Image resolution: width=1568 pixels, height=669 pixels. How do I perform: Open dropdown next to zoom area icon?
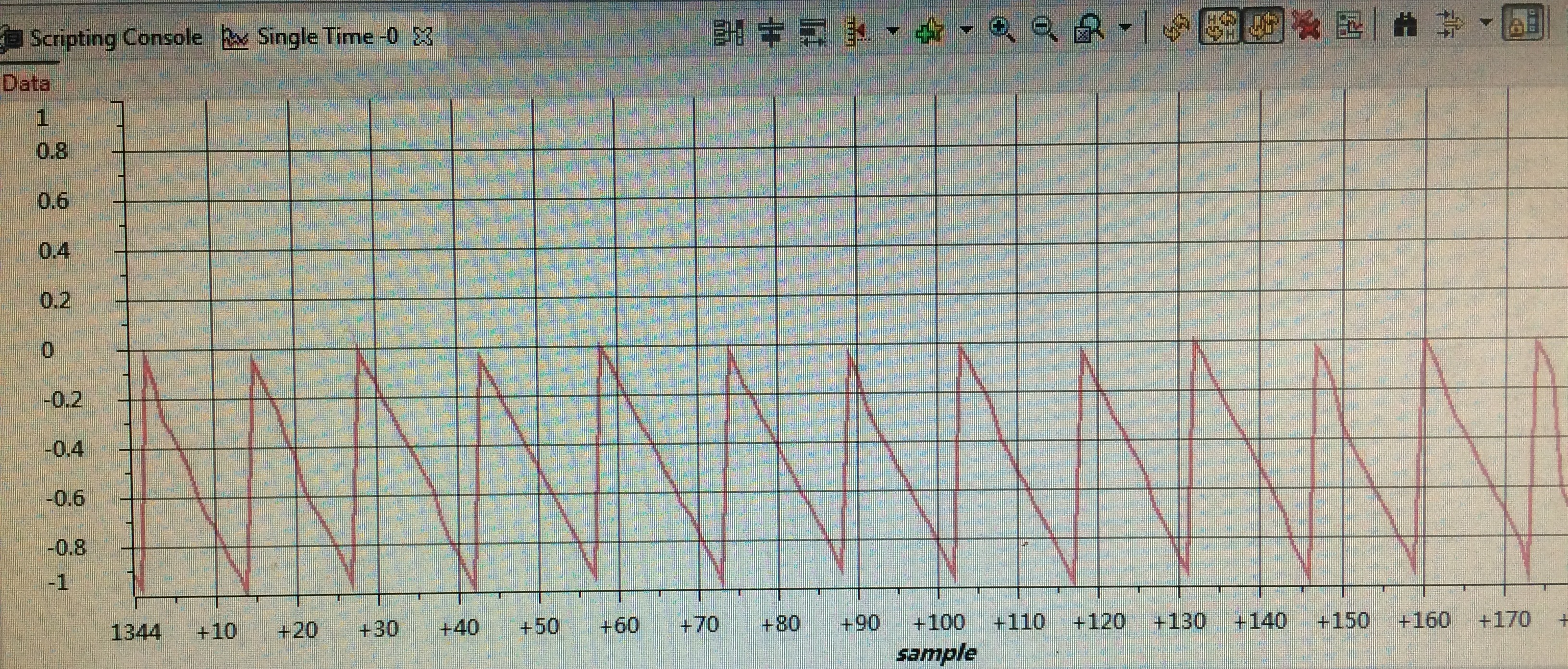(x=1125, y=27)
